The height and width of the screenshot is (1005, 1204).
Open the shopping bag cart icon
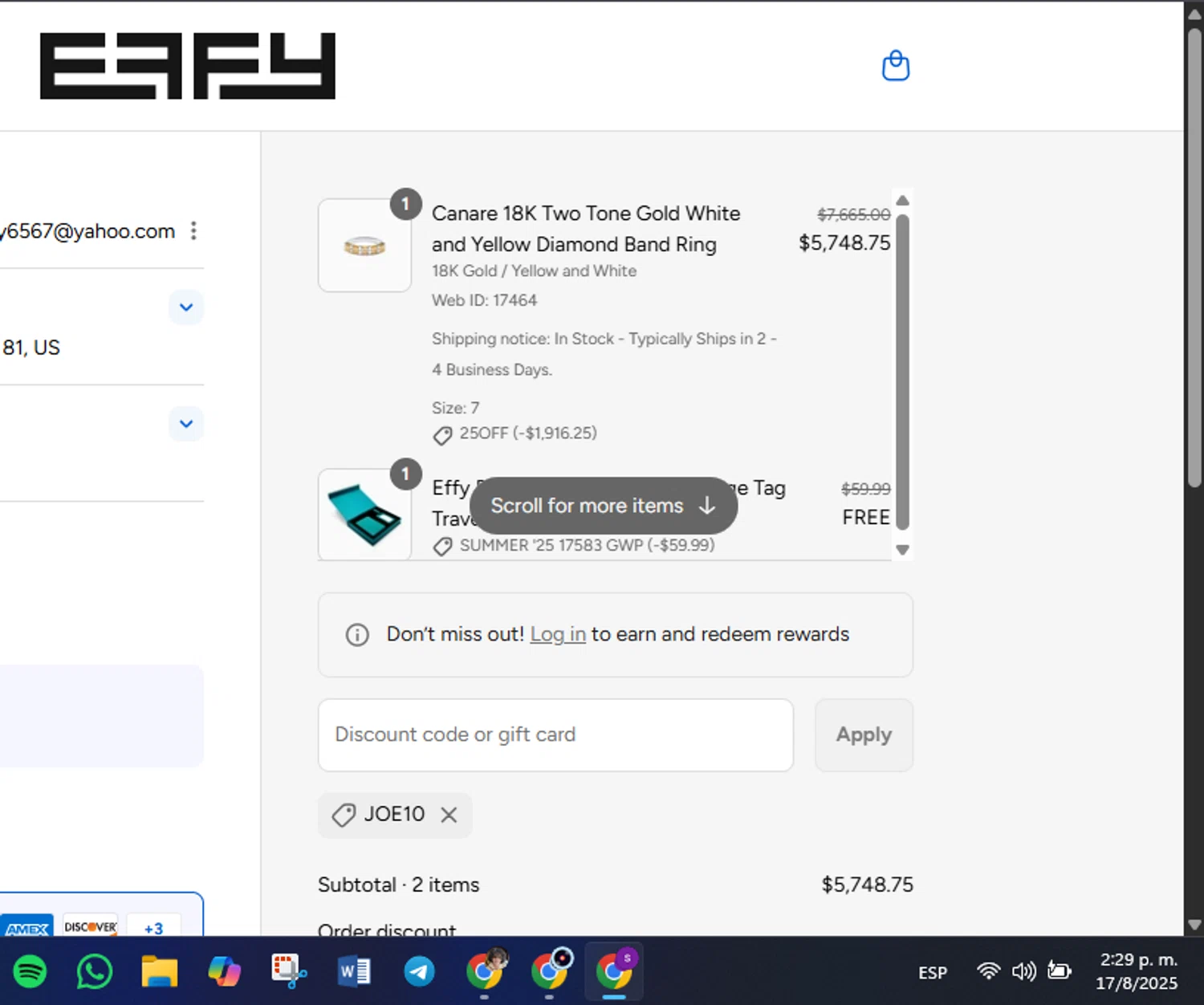tap(896, 66)
